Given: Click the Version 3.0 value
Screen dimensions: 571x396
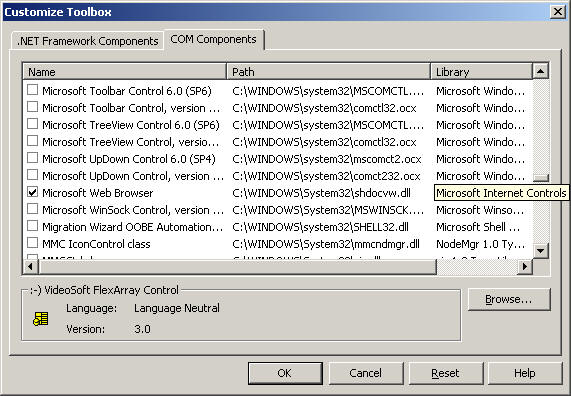Looking at the screenshot, I should pyautogui.click(x=142, y=329).
